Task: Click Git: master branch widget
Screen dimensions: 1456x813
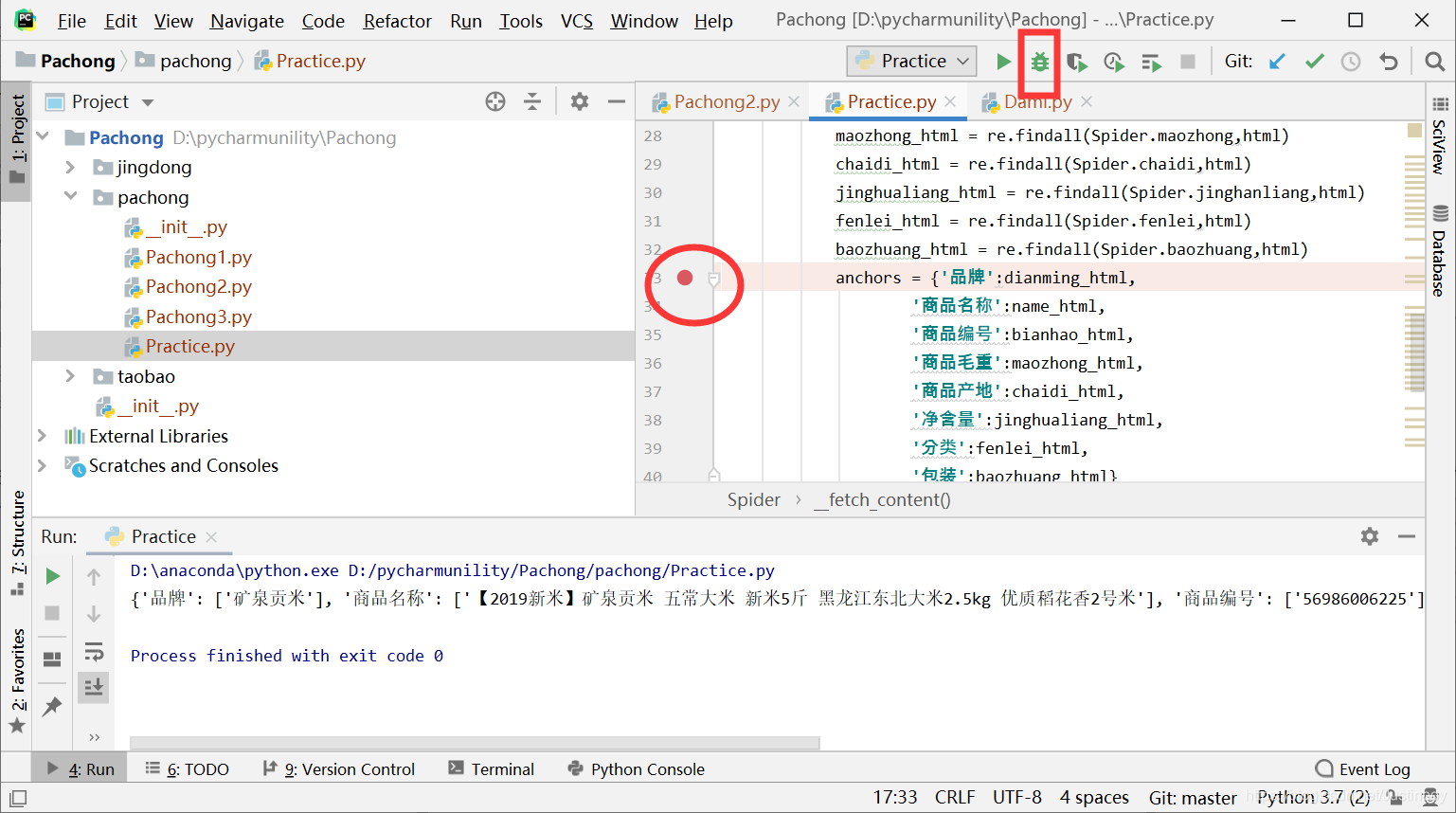Action: pyautogui.click(x=1193, y=798)
